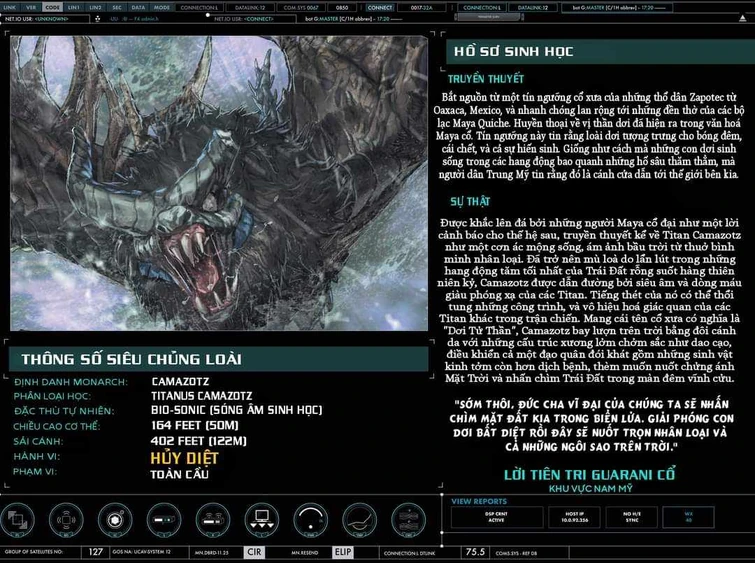Click the TRUYỀN THUYẾT heading
The image size is (755, 563).
pos(486,79)
